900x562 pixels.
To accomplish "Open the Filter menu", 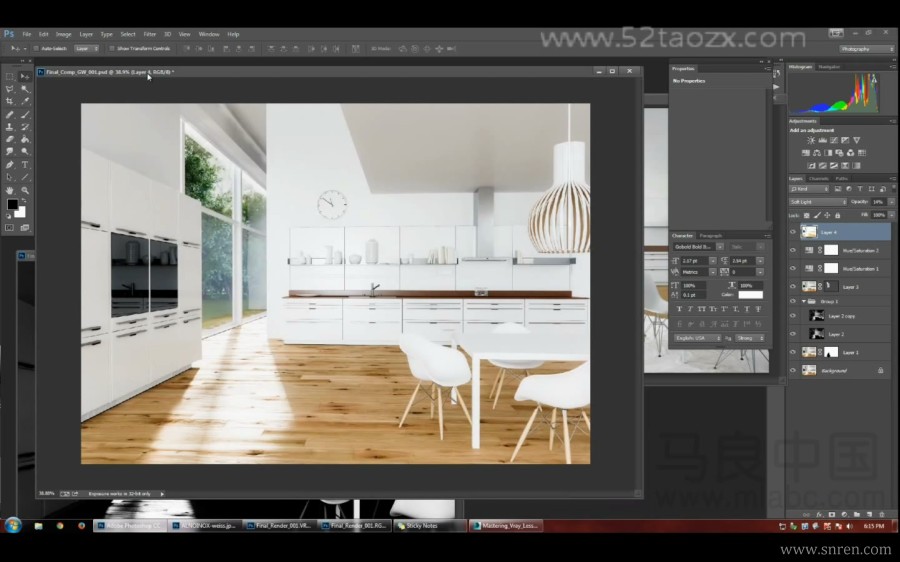I will pos(150,34).
